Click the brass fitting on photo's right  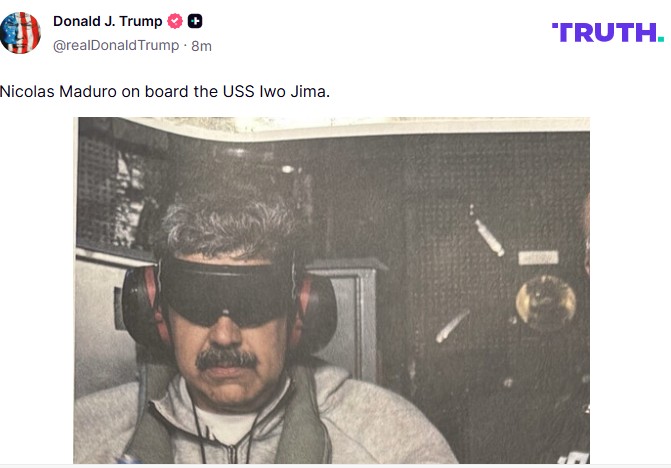[546, 301]
